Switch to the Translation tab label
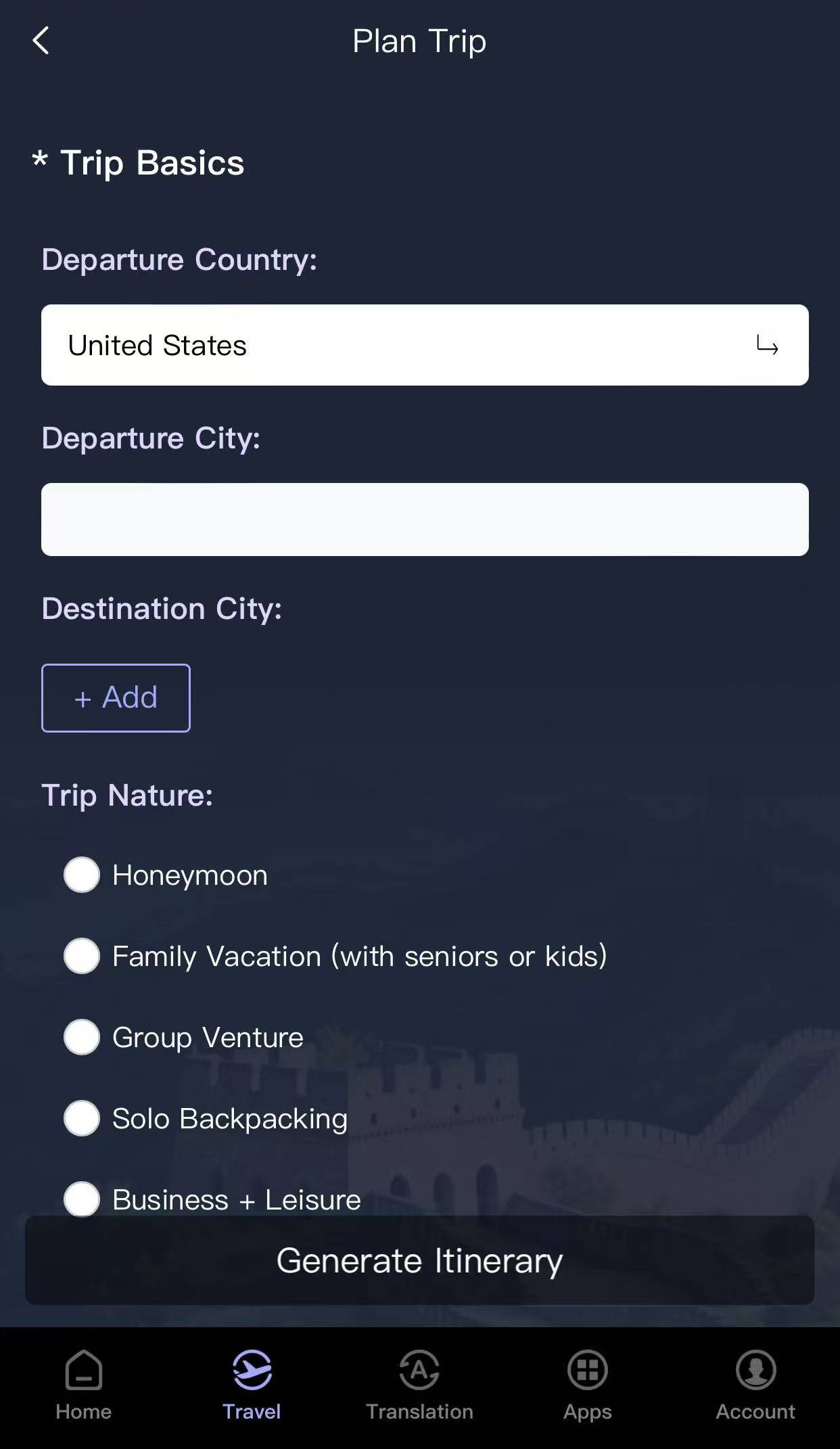 pos(419,1412)
